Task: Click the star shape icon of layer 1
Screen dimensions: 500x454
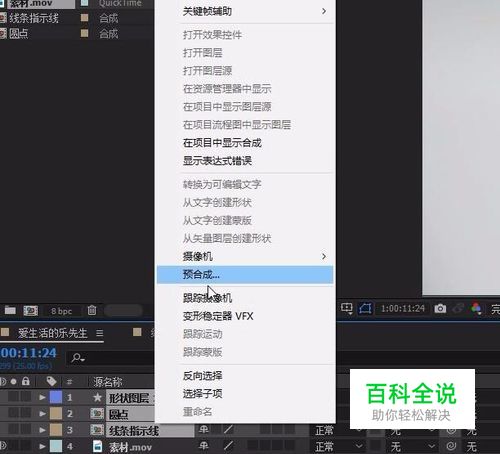Action: tap(97, 397)
